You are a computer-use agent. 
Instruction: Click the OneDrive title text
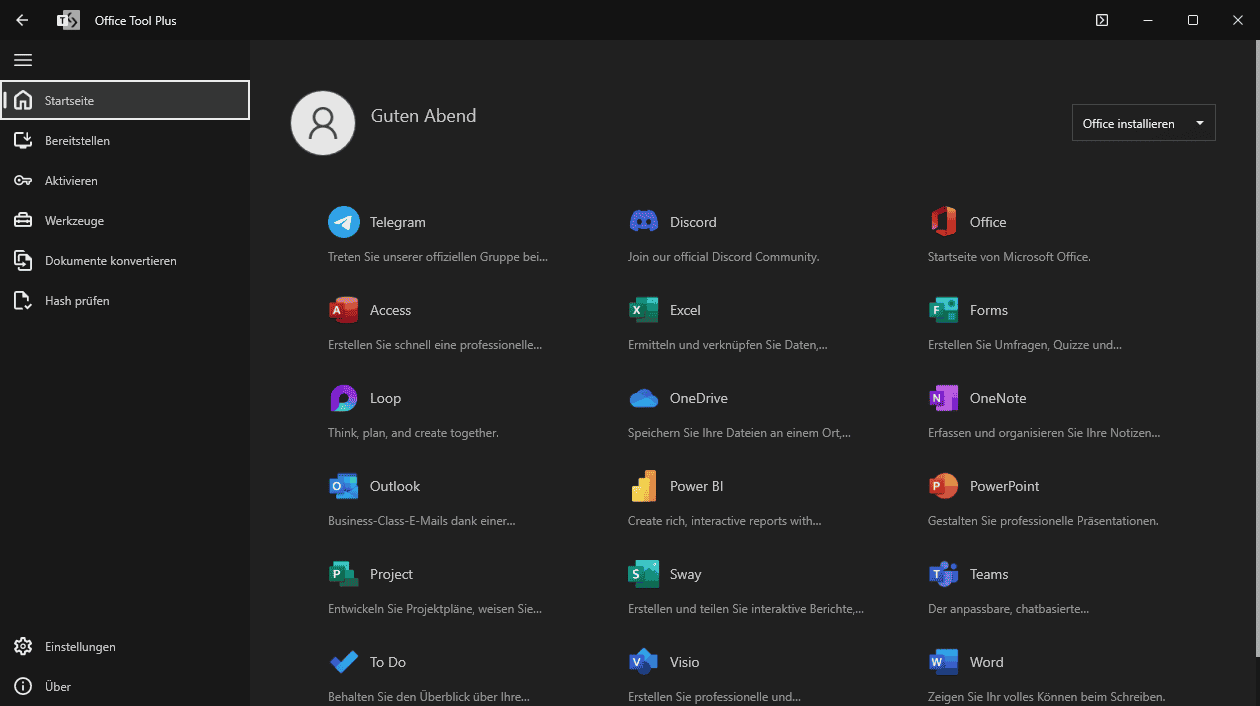point(699,398)
